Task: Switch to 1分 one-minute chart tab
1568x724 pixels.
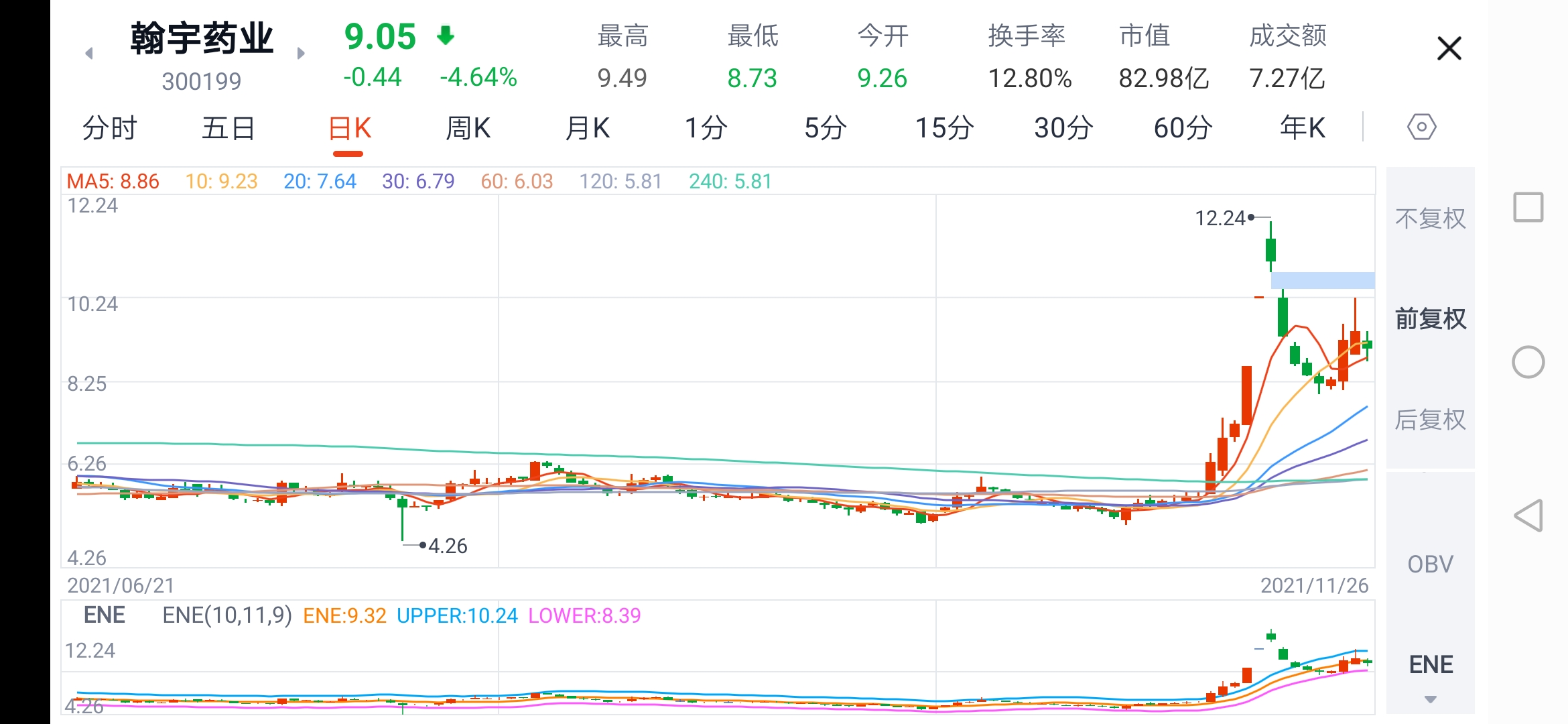Action: pyautogui.click(x=706, y=127)
